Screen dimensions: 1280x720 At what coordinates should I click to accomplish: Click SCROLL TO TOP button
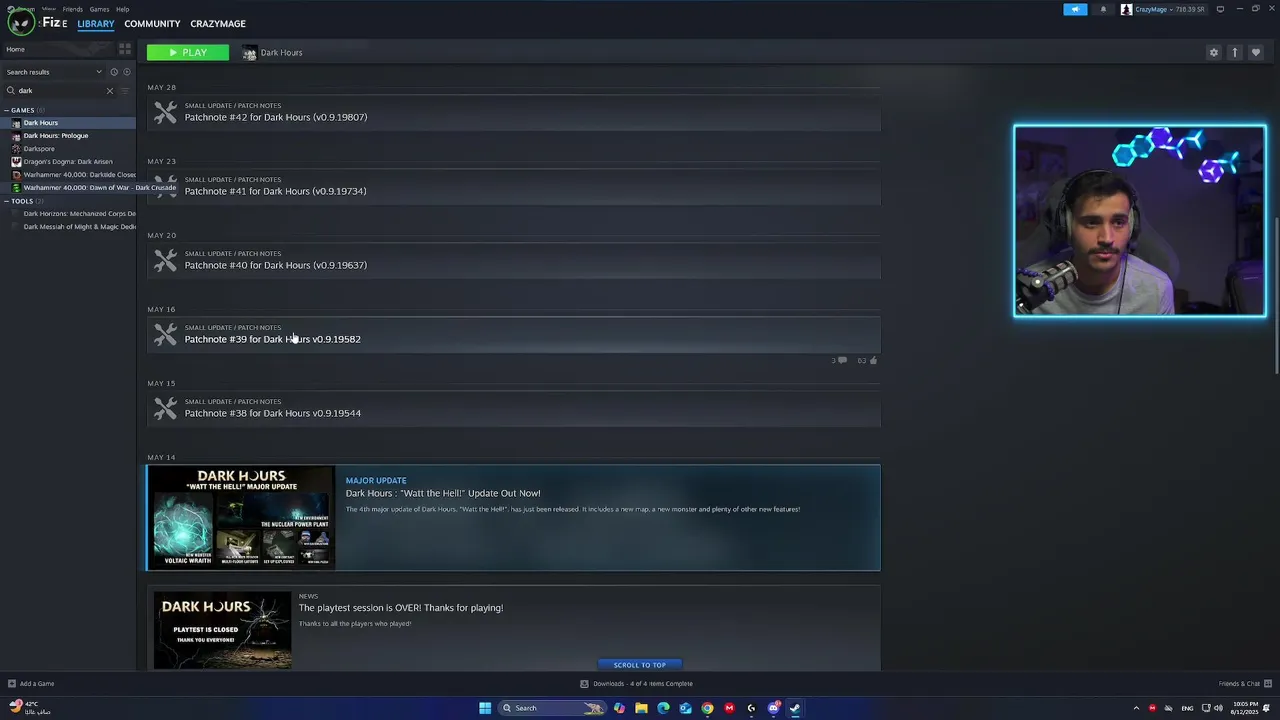click(x=639, y=665)
